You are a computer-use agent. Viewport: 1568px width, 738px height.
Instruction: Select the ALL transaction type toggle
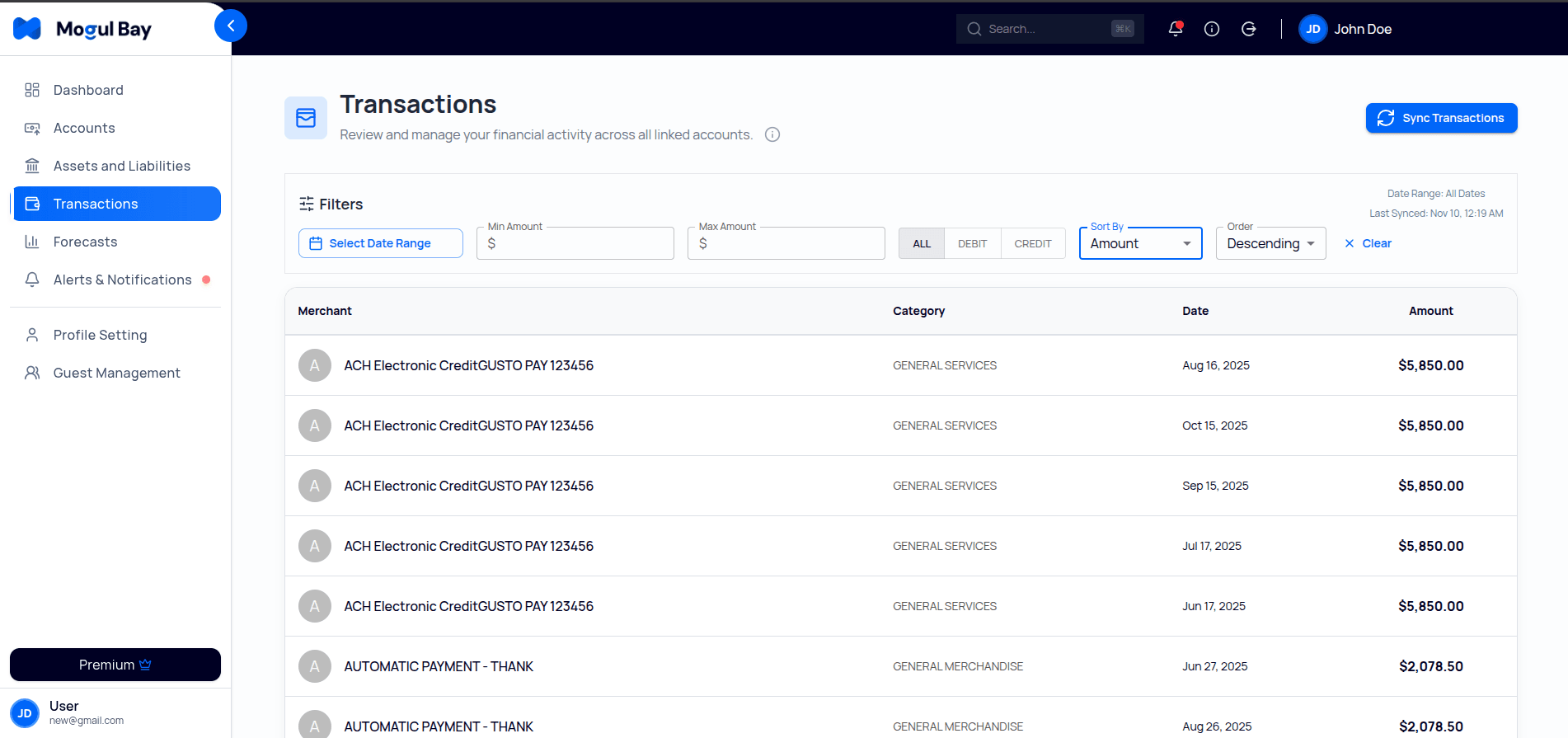922,243
